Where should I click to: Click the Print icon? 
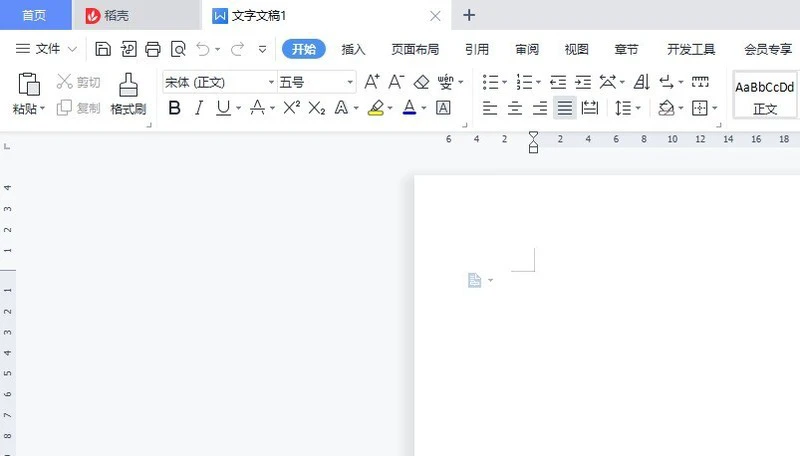[153, 49]
